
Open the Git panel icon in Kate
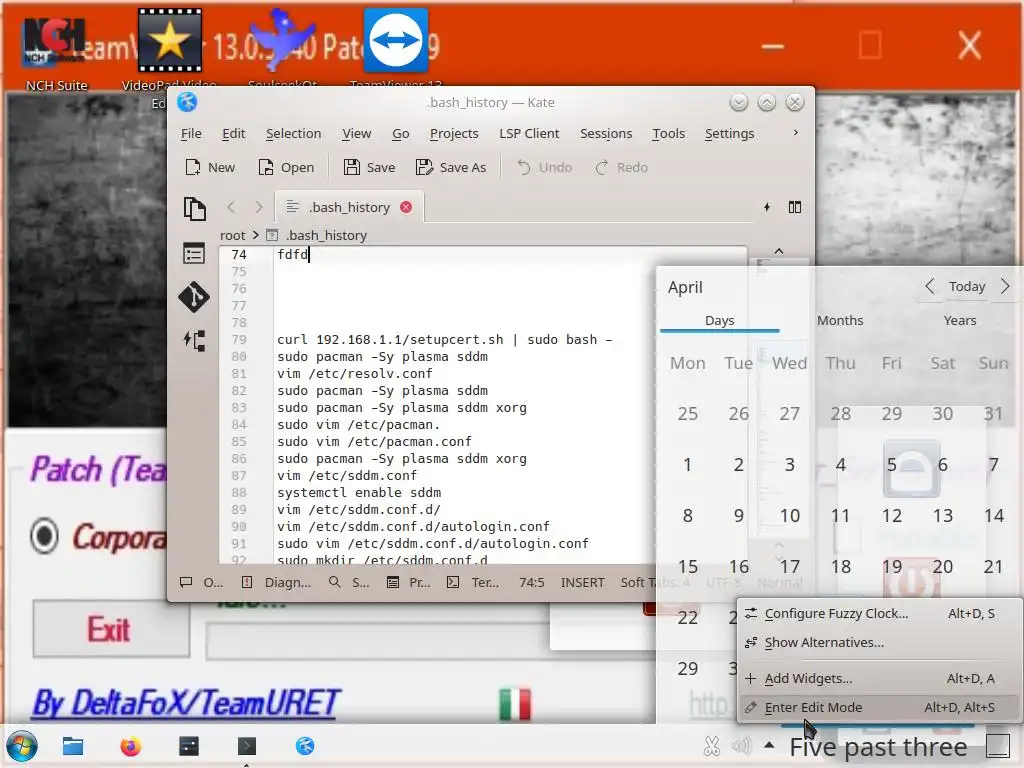[194, 297]
